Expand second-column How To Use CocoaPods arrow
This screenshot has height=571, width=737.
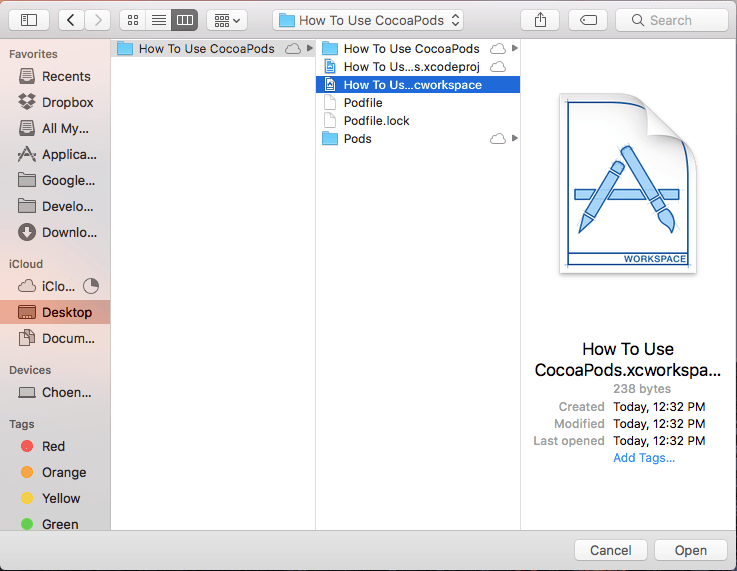click(515, 48)
